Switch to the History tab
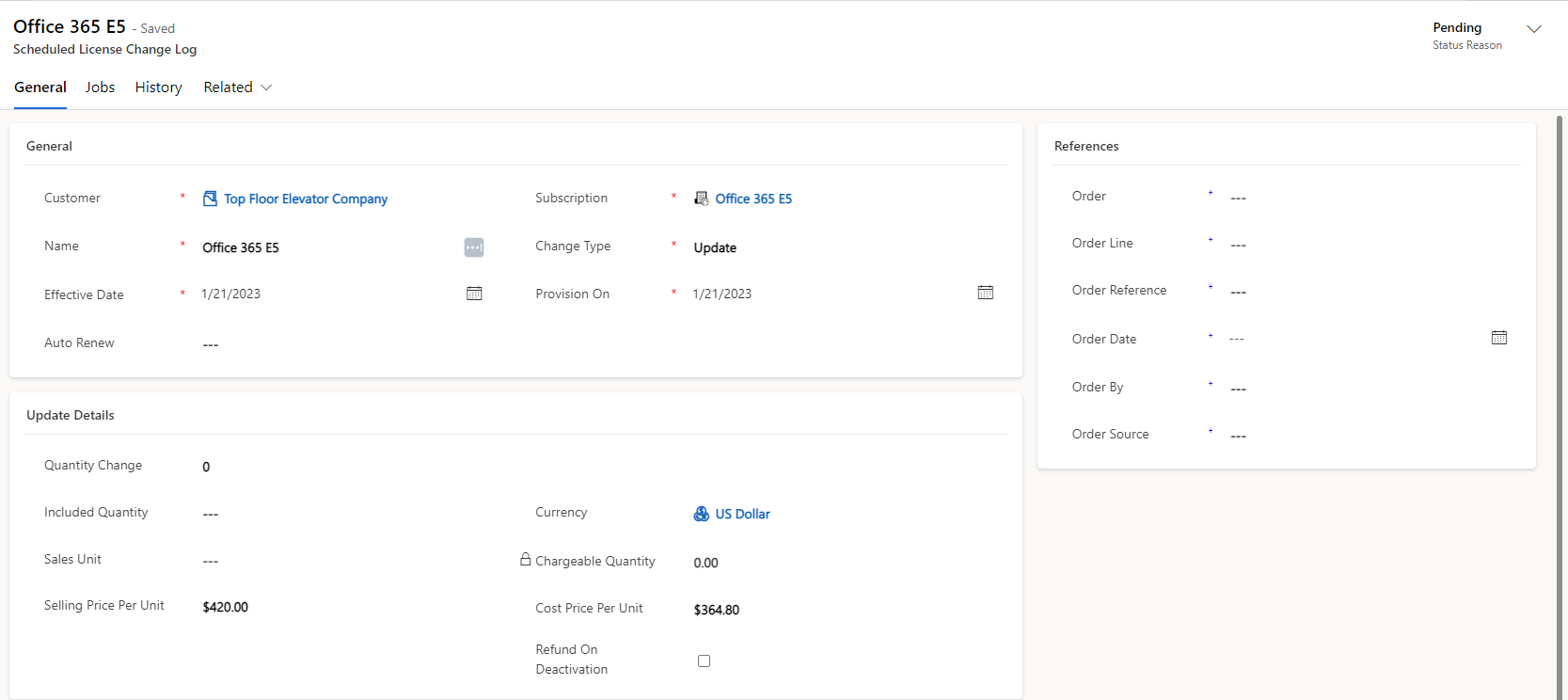 (158, 87)
